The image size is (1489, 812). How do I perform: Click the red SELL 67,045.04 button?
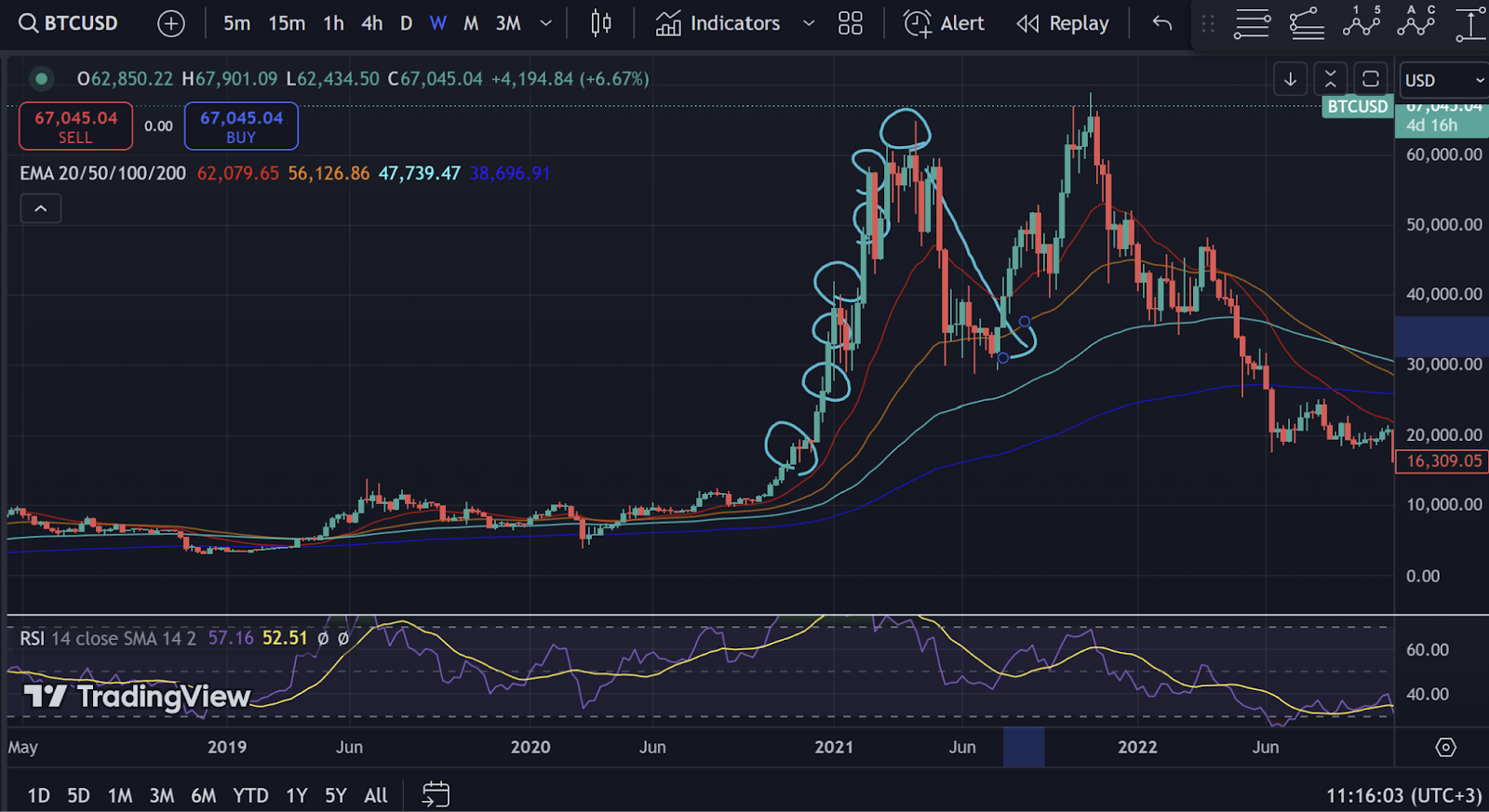click(x=76, y=126)
